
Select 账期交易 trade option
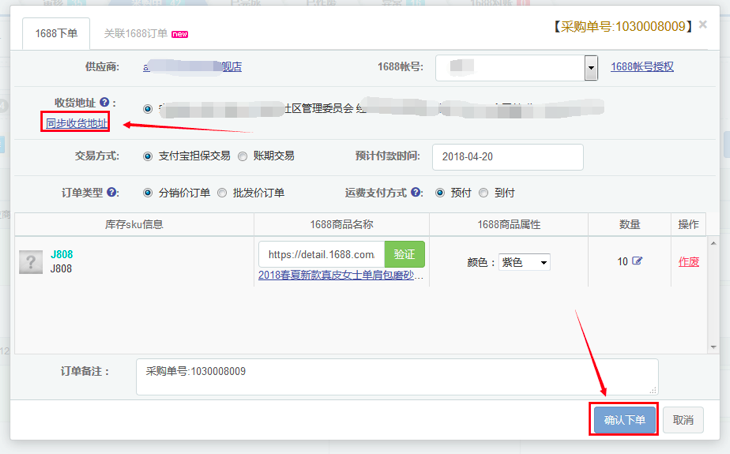pos(244,156)
